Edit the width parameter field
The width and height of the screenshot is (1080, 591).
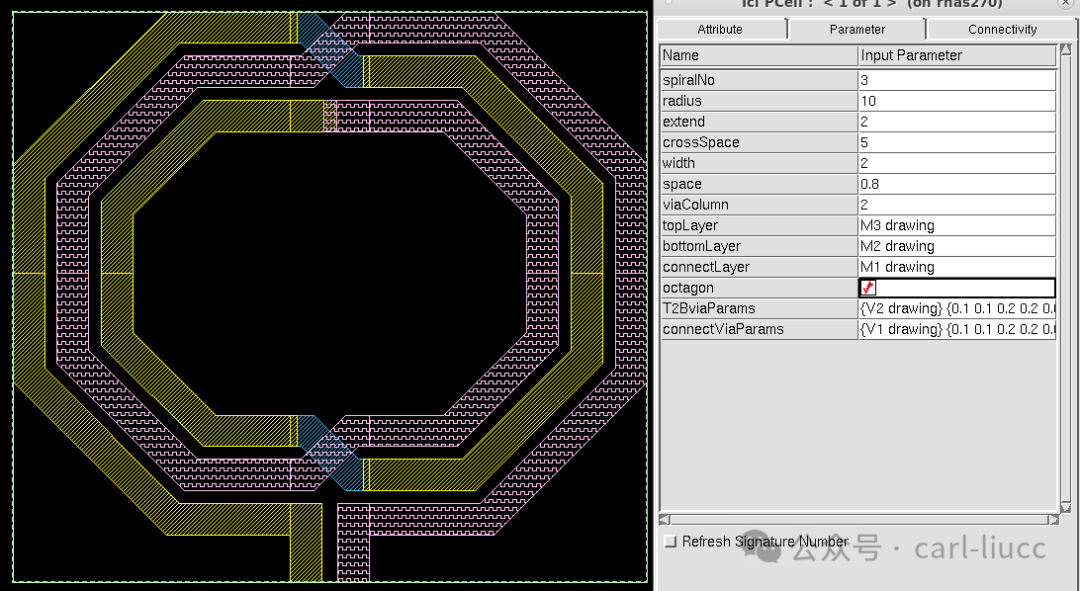[957, 163]
